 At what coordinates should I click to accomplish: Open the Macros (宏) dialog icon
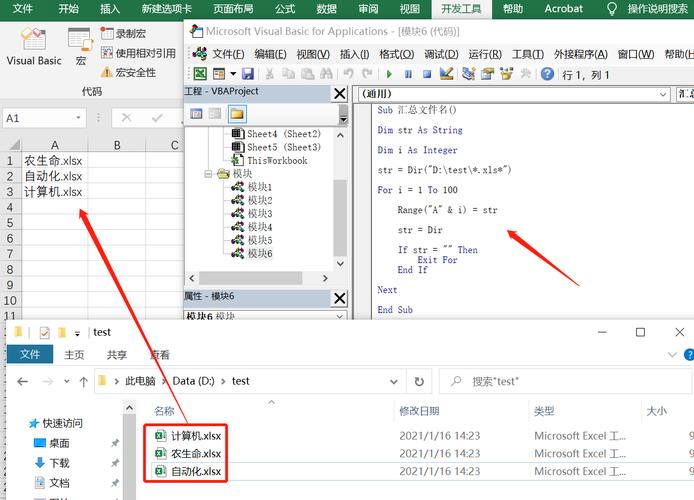point(81,46)
